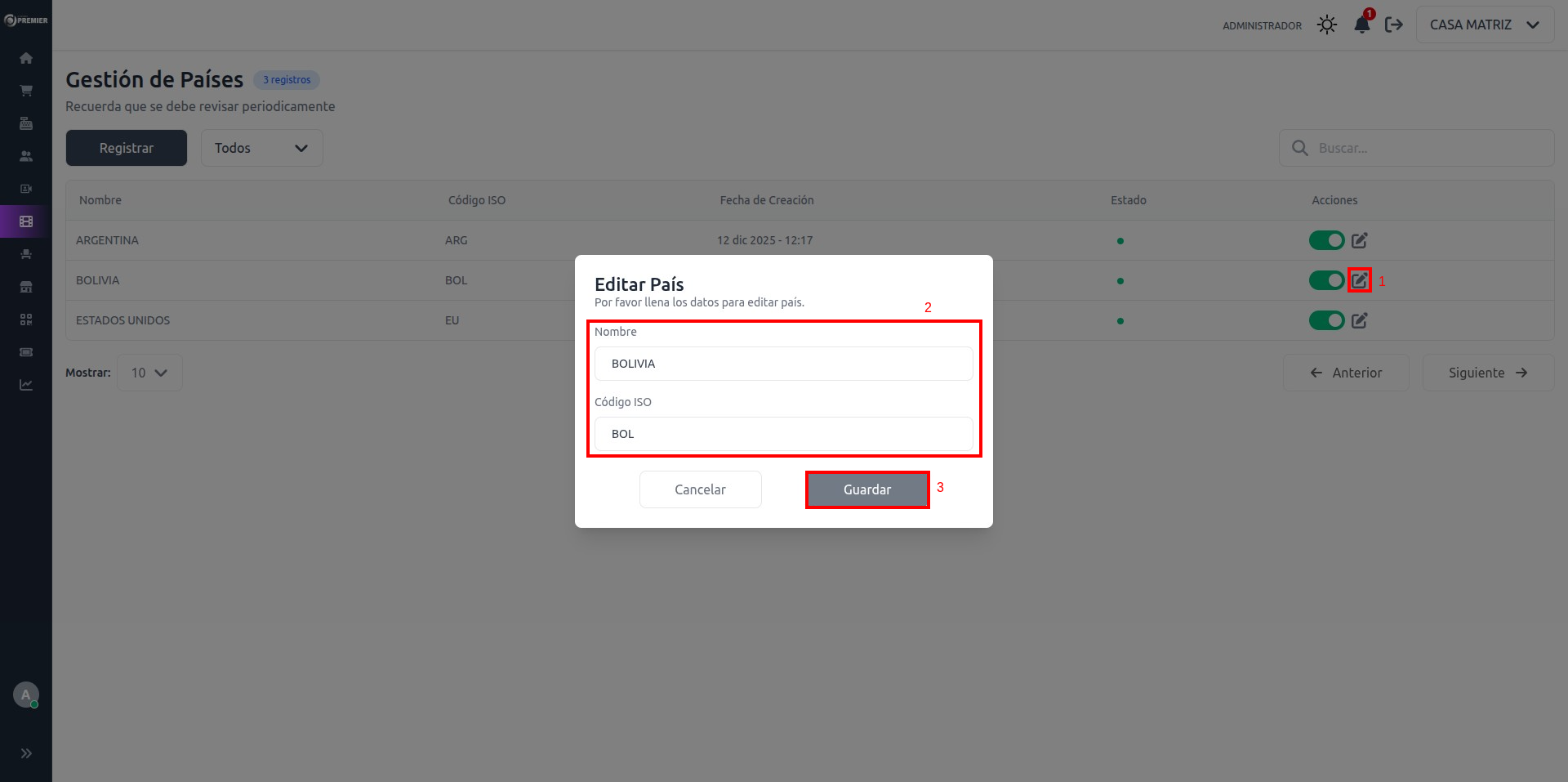
Task: Click the logout arrow icon
Action: [x=1394, y=25]
